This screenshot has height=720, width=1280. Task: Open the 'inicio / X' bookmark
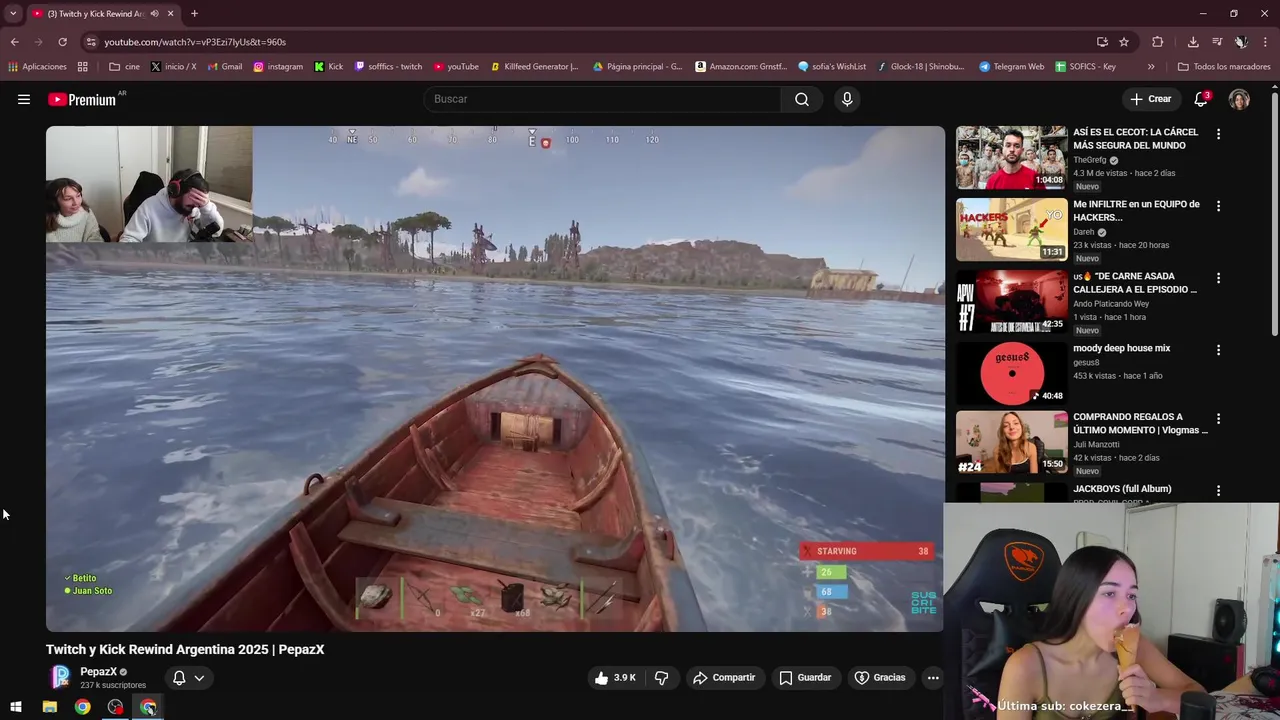pos(173,67)
